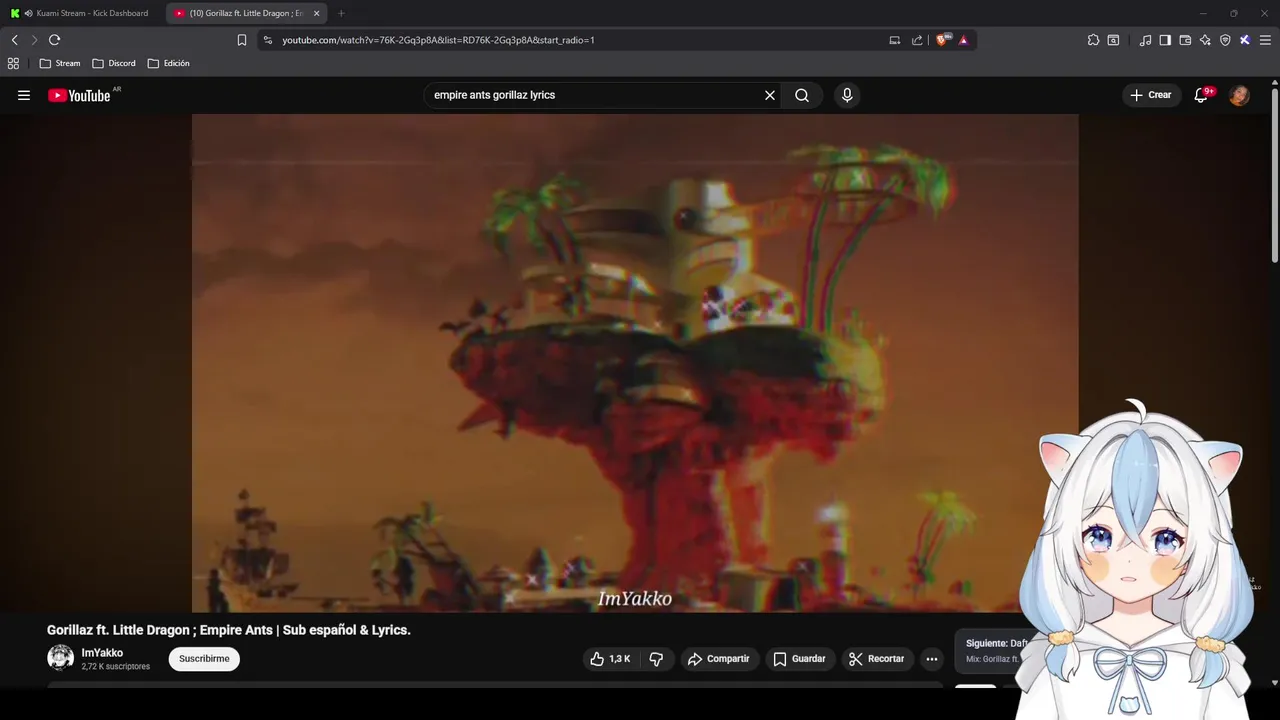The image size is (1280, 720).
Task: Click the blue X extension icon
Action: click(1245, 40)
